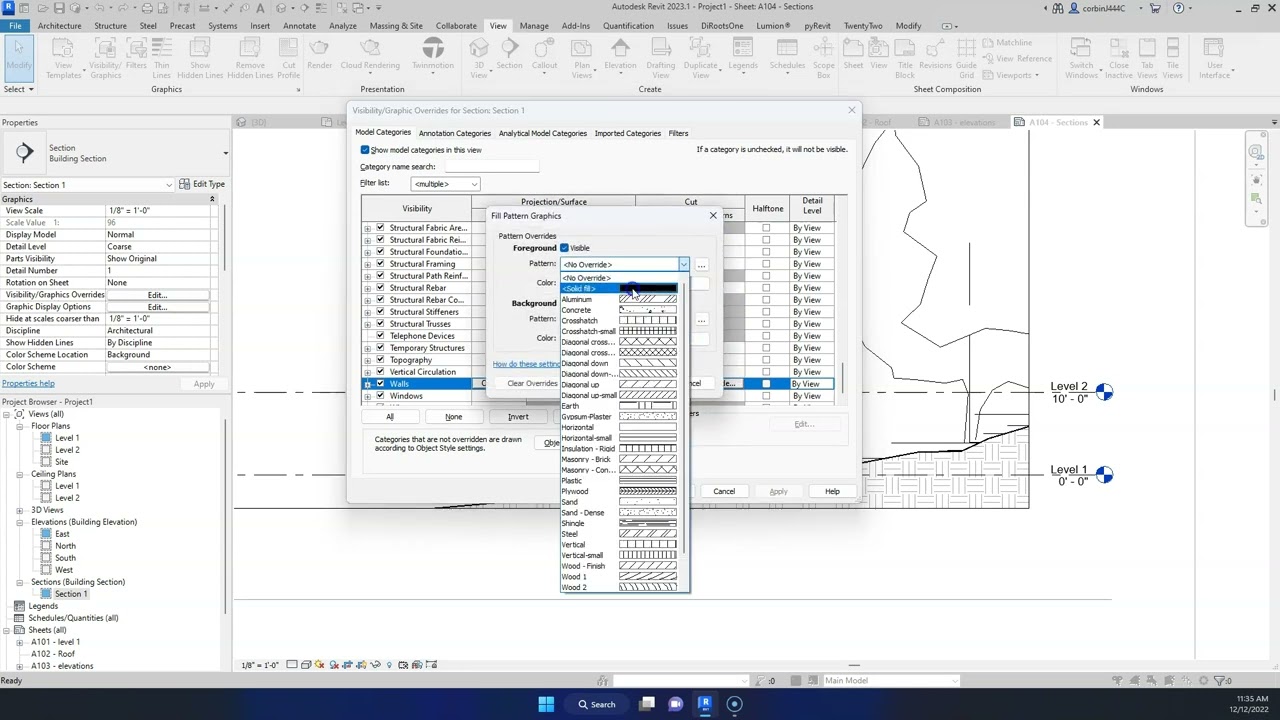1280x720 pixels.
Task: Toggle Show model categories in this view
Action: click(365, 150)
